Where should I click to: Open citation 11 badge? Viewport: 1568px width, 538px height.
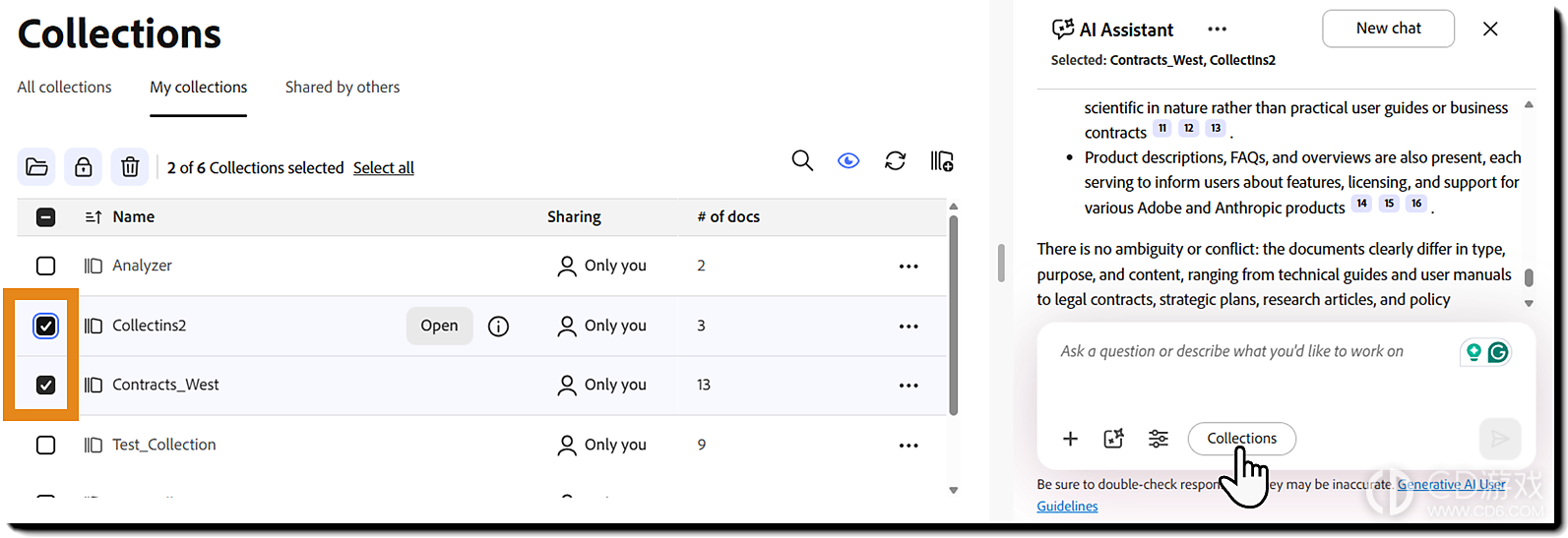1162,129
